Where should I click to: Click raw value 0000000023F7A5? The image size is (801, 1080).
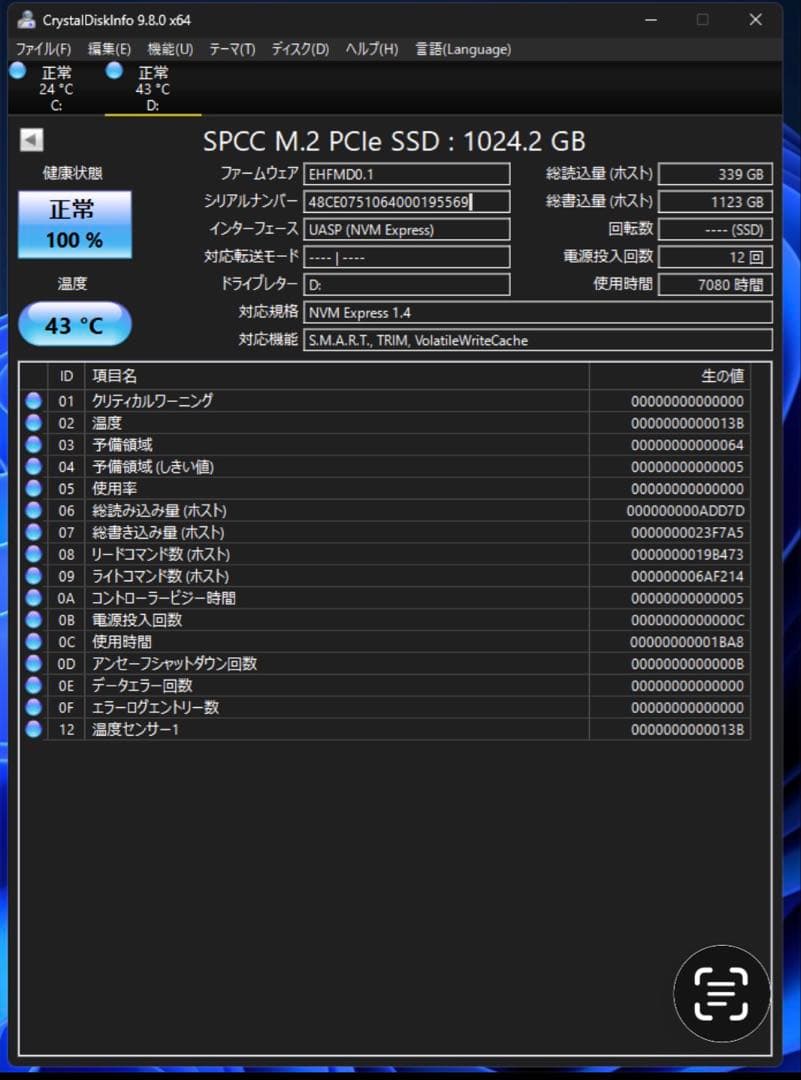[x=687, y=532]
